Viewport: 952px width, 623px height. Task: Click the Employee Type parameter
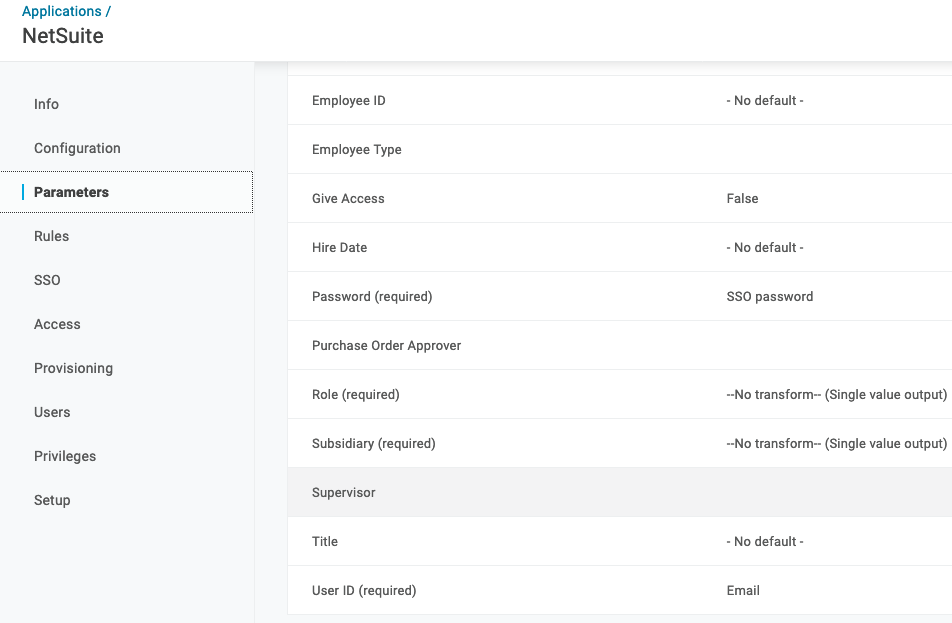pyautogui.click(x=357, y=150)
